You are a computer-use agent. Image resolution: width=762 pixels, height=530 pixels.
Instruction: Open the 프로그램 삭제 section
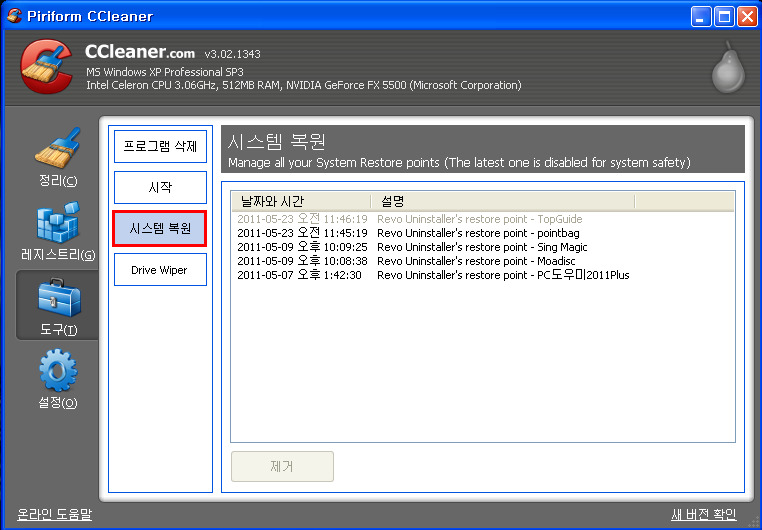160,146
